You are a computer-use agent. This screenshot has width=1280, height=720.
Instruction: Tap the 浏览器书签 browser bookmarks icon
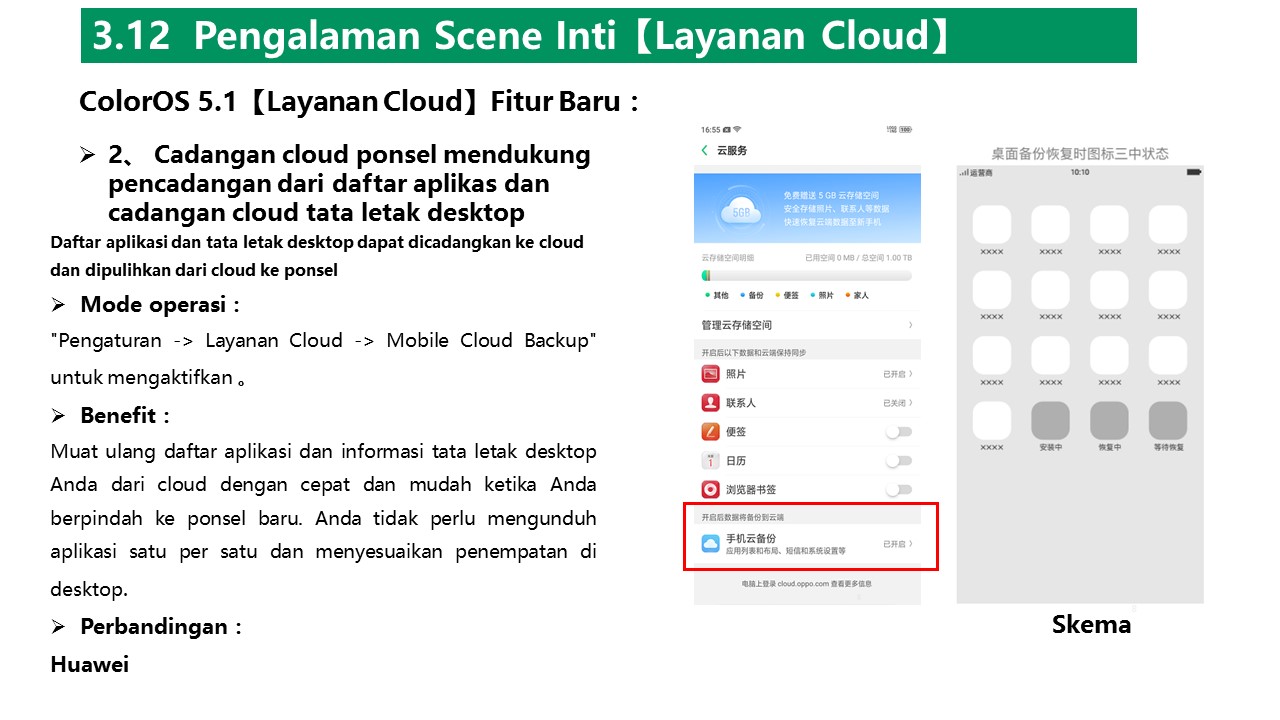[x=710, y=490]
